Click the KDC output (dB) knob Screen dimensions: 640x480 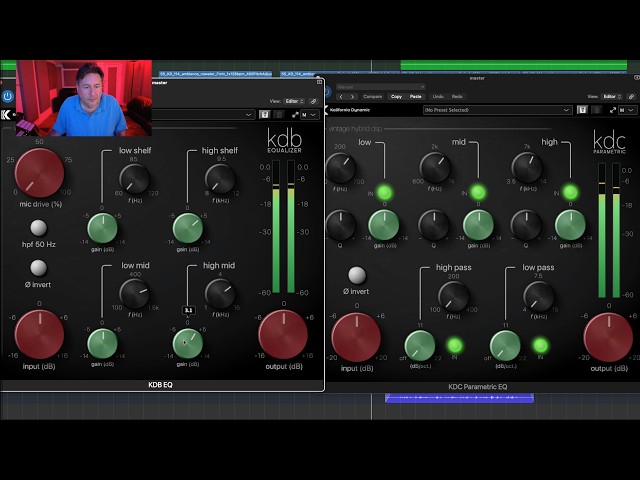(608, 337)
